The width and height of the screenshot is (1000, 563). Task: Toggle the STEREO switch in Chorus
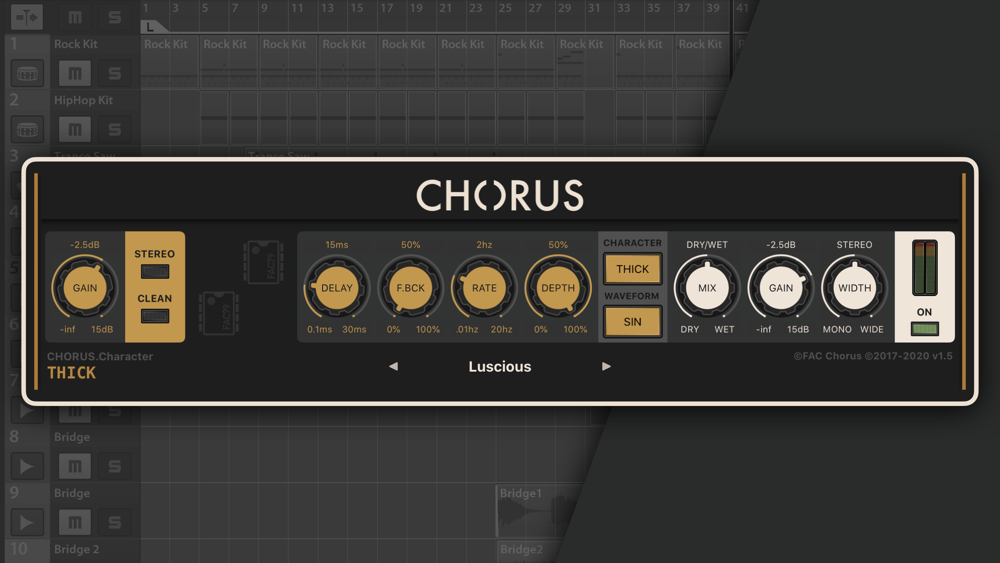[x=155, y=272]
